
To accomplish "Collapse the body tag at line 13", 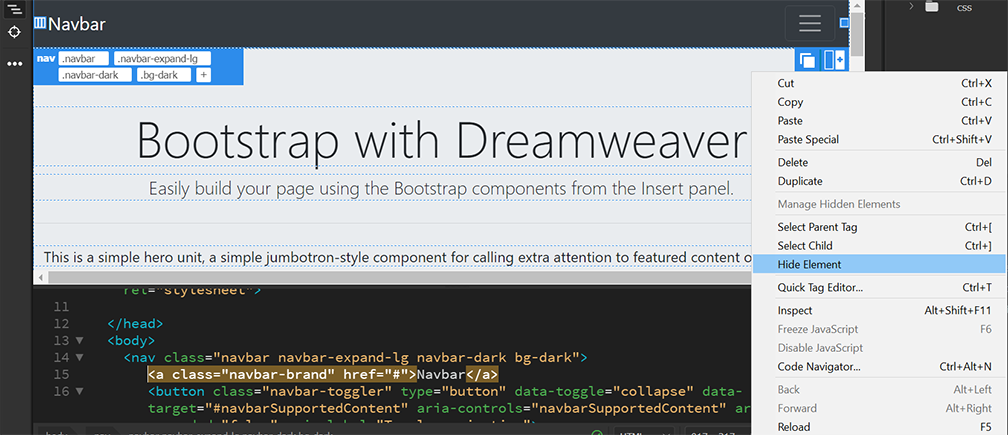I will [x=79, y=341].
